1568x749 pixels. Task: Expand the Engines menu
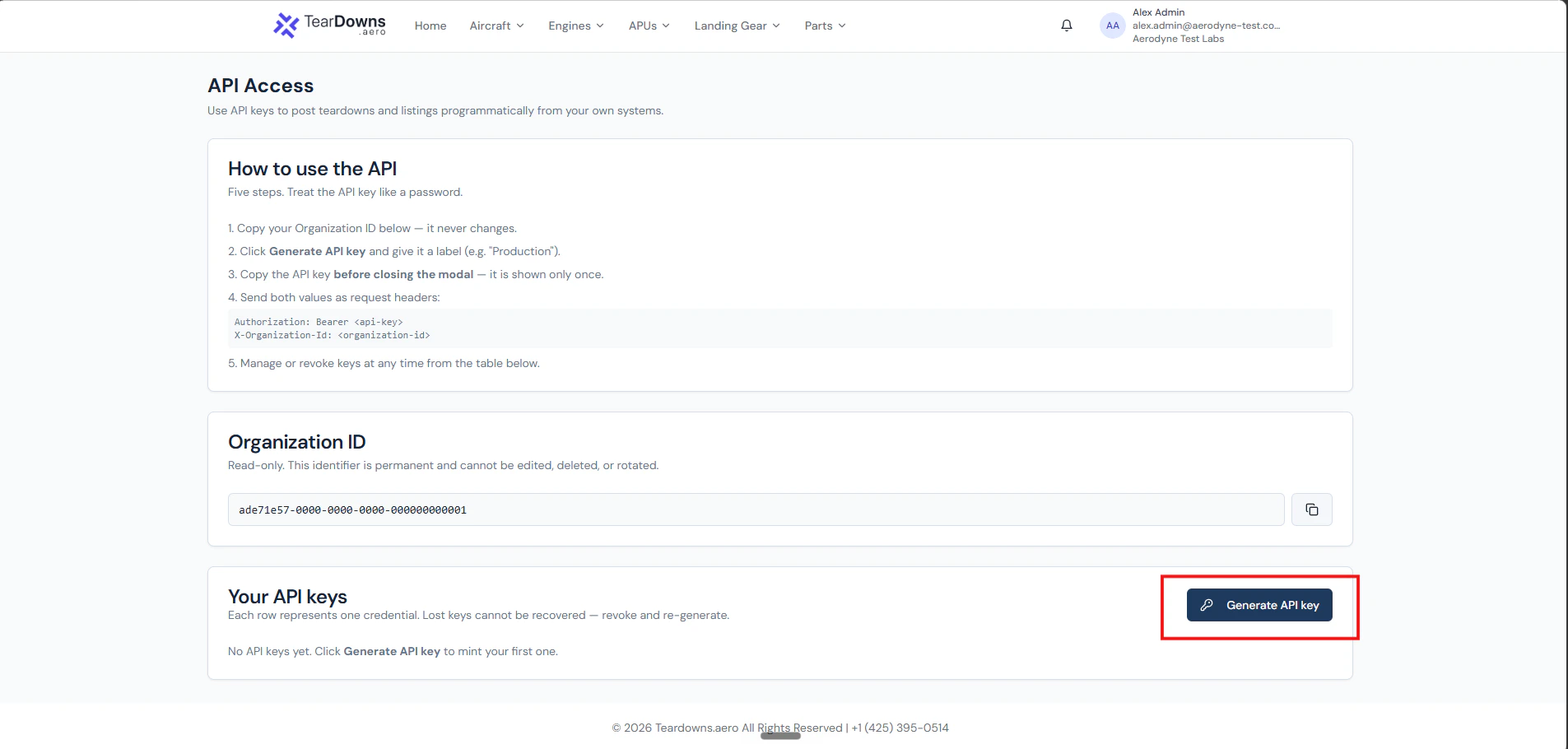coord(576,26)
